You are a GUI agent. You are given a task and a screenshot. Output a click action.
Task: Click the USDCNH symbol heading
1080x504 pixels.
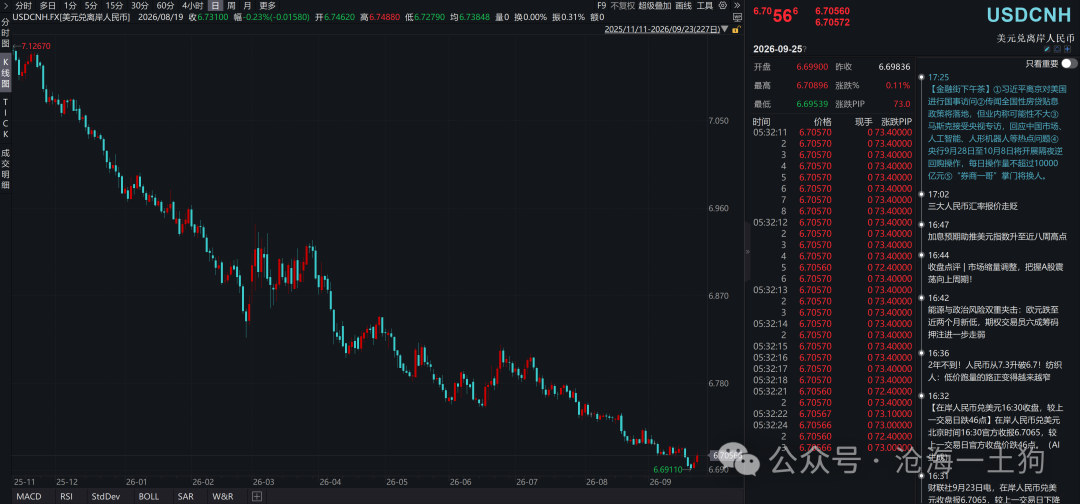pos(1029,14)
